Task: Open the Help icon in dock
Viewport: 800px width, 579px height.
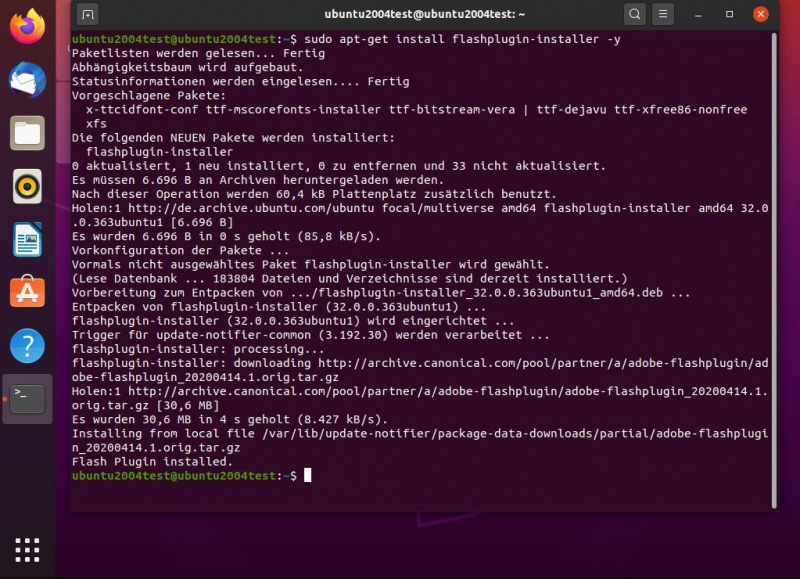Action: coord(27,346)
